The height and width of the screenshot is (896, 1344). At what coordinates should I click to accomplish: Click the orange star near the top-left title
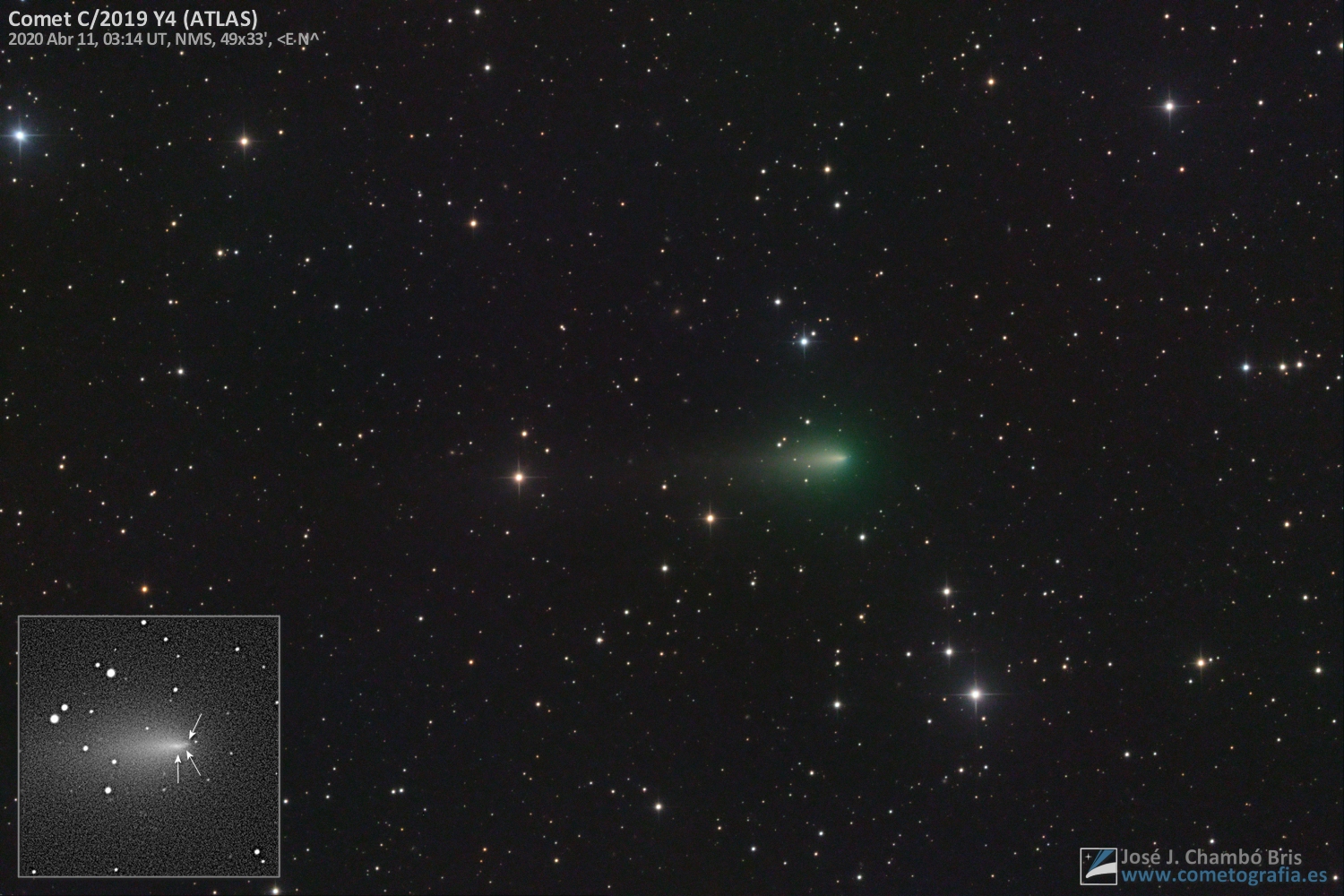243,141
